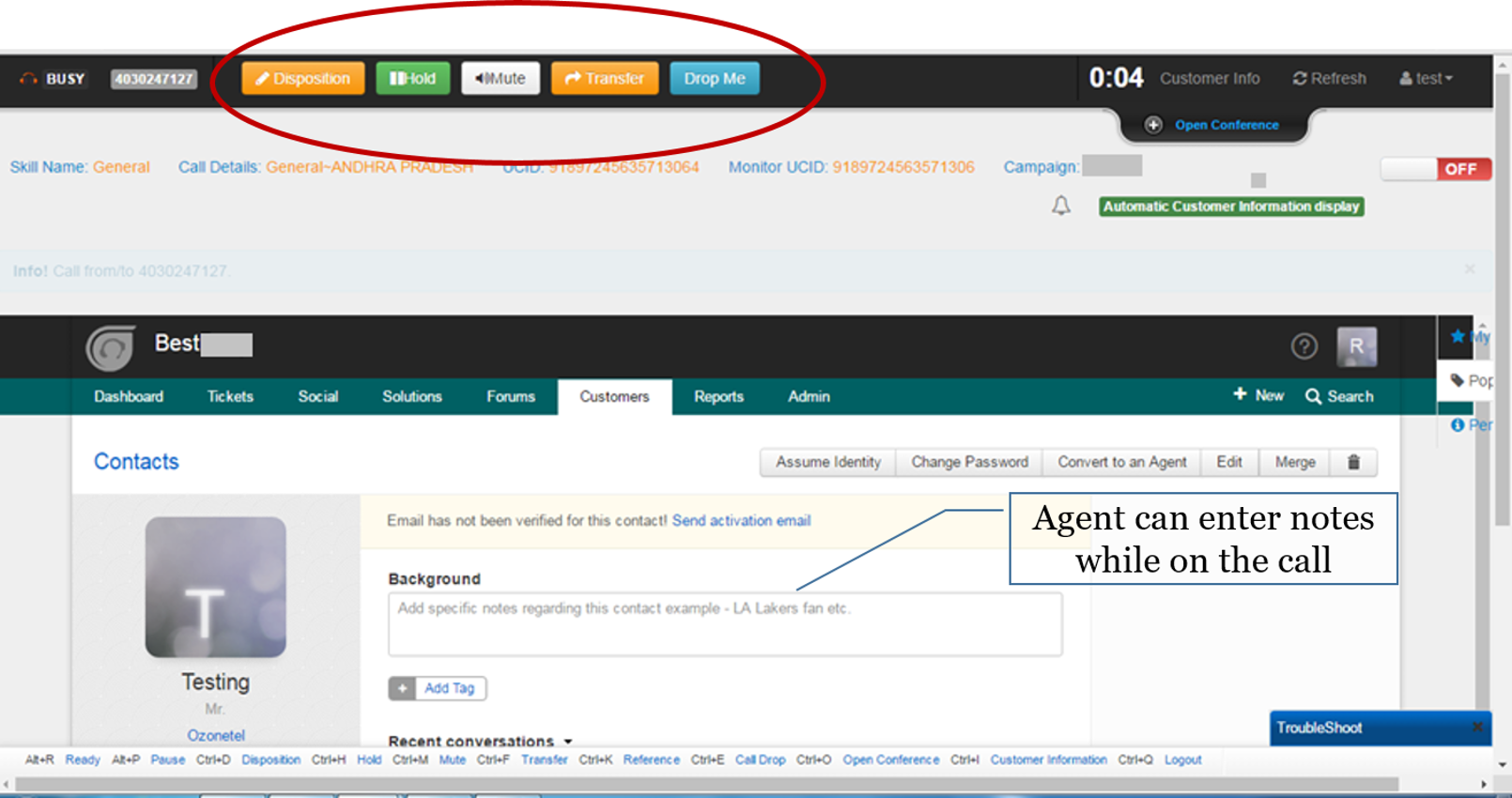Open Customer Info in top bar
Screen dimensions: 1512x798
[x=1210, y=79]
